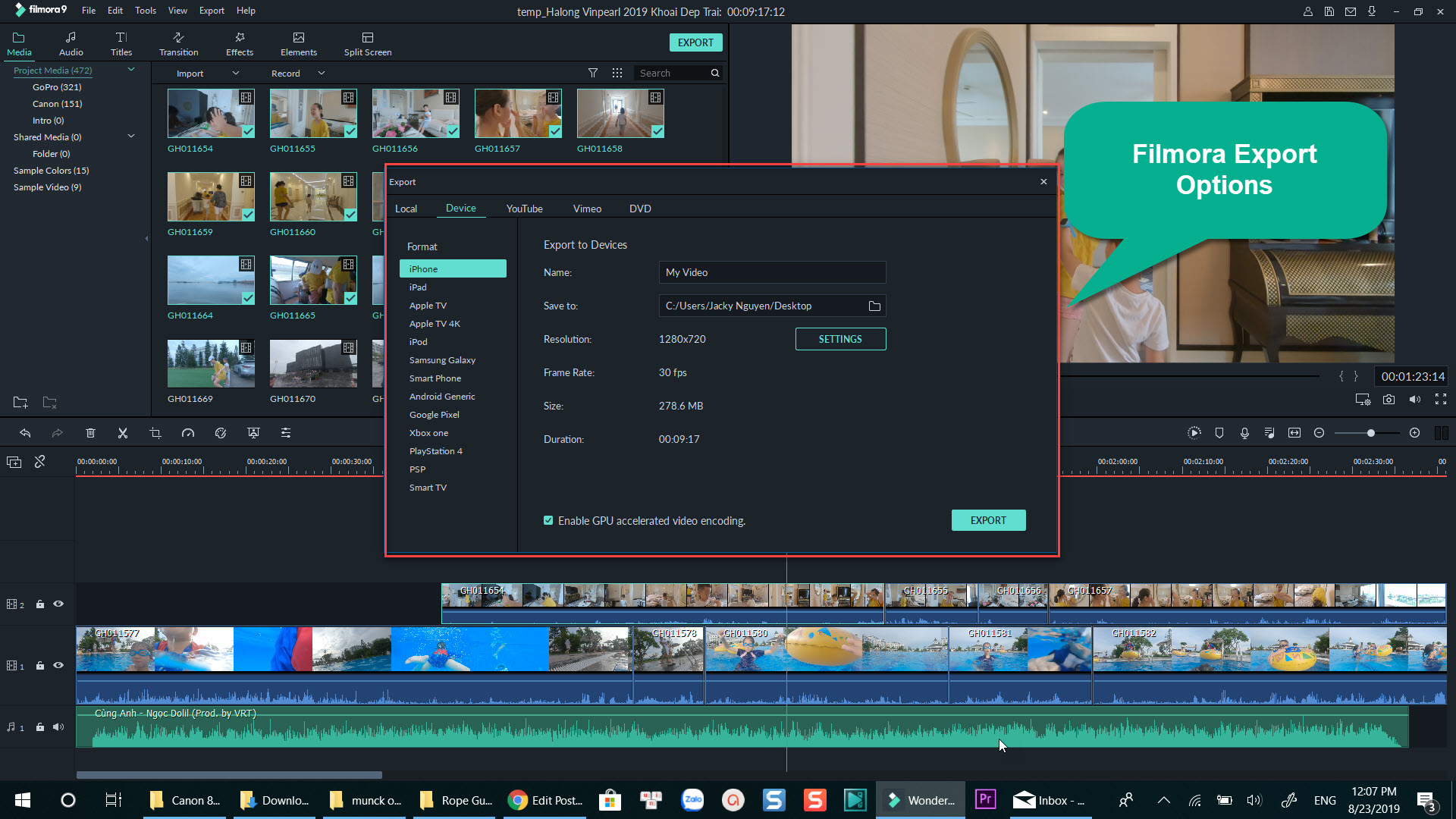This screenshot has width=1456, height=819.
Task: Click EXPORT button in Export dialog
Action: pos(988,520)
